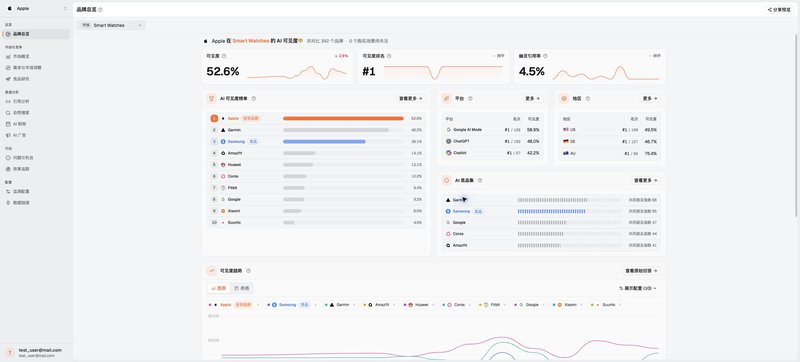This screenshot has height=362, width=800.
Task: Click ChatGPT platform row
Action: pyautogui.click(x=492, y=141)
